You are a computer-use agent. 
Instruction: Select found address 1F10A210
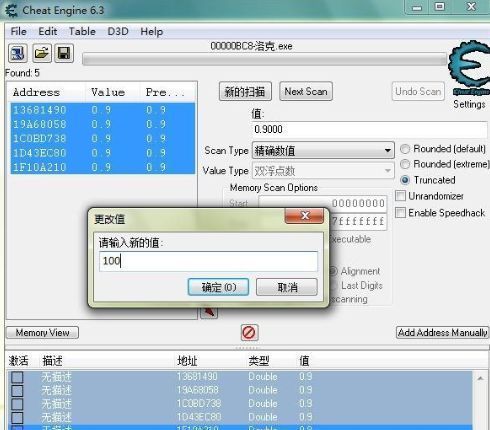point(103,167)
